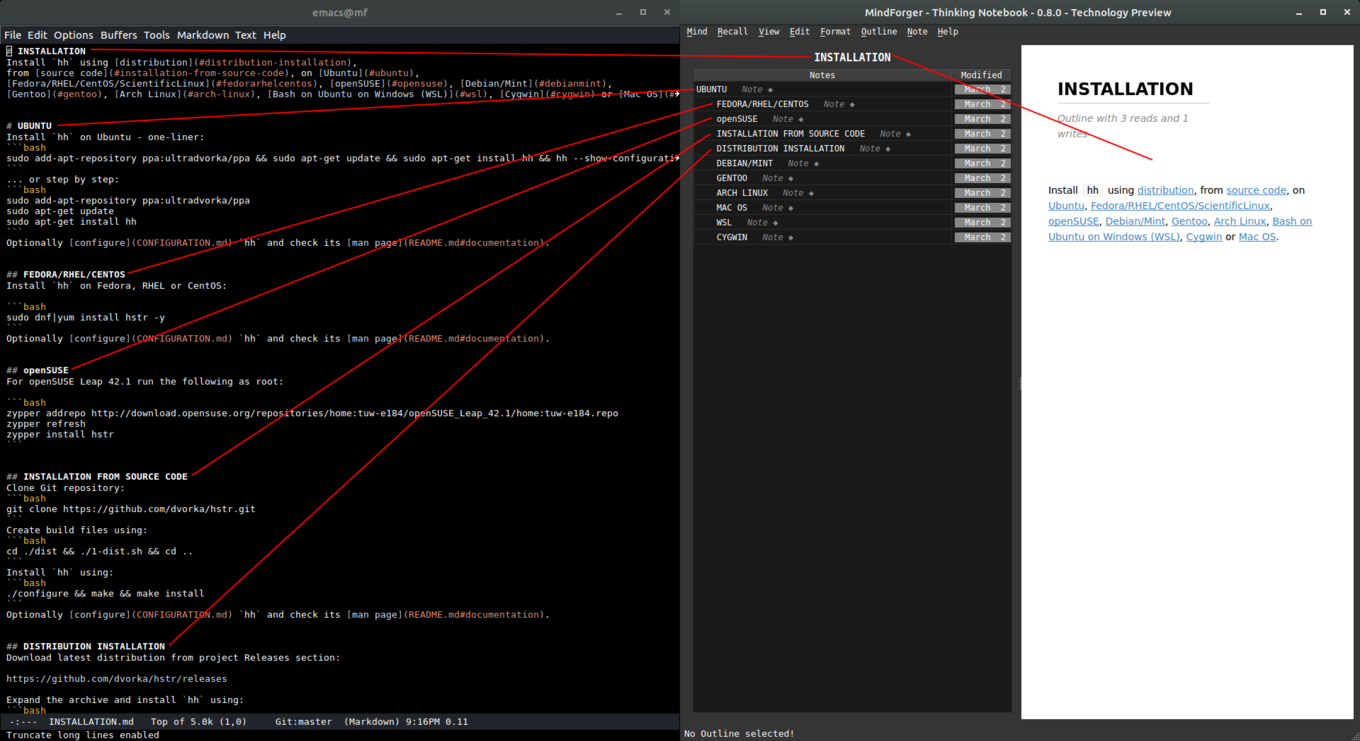This screenshot has width=1360, height=741.
Task: Click the './configure && make && make install' line
Action: [105, 593]
